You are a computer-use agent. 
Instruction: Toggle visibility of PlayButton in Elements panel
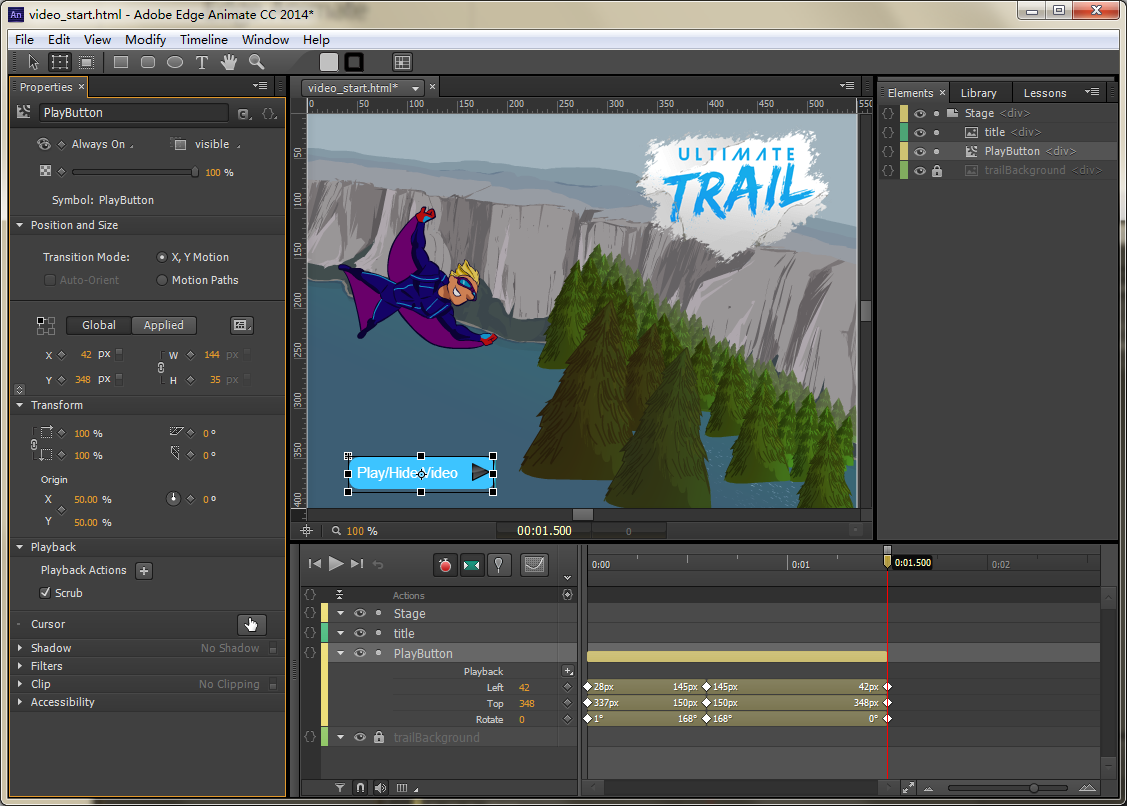(920, 152)
